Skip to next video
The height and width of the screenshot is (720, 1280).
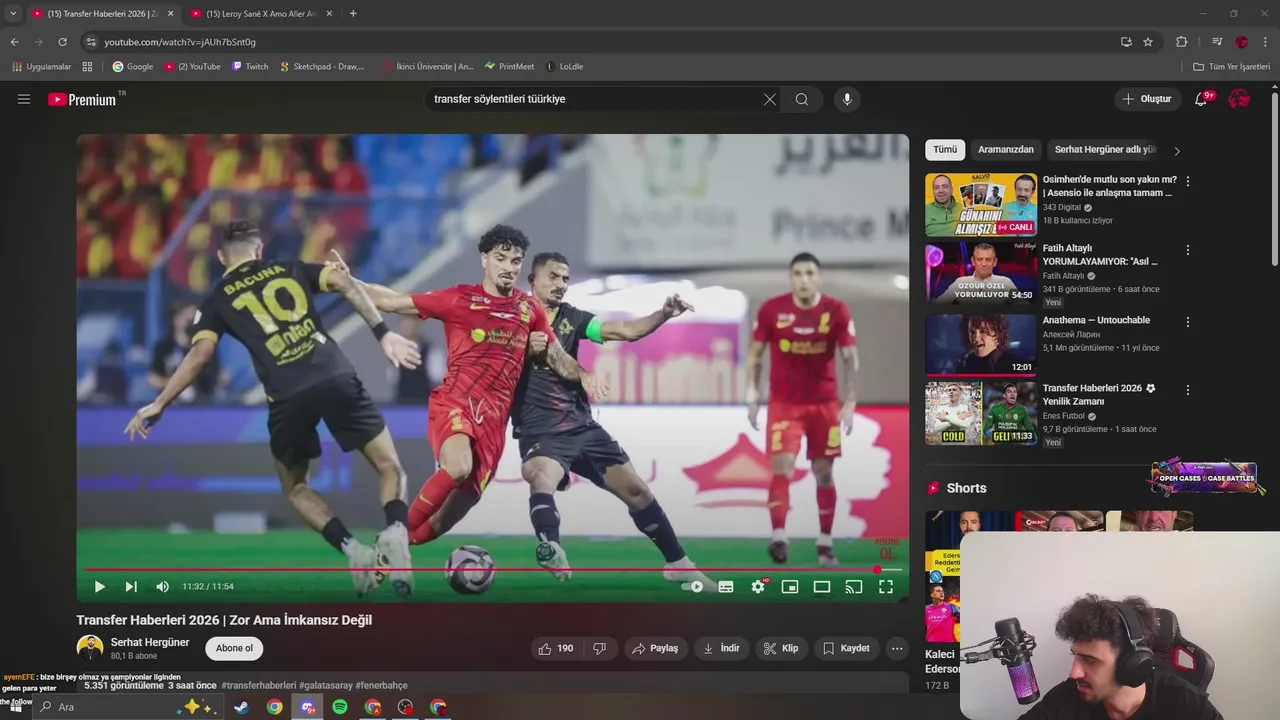131,587
